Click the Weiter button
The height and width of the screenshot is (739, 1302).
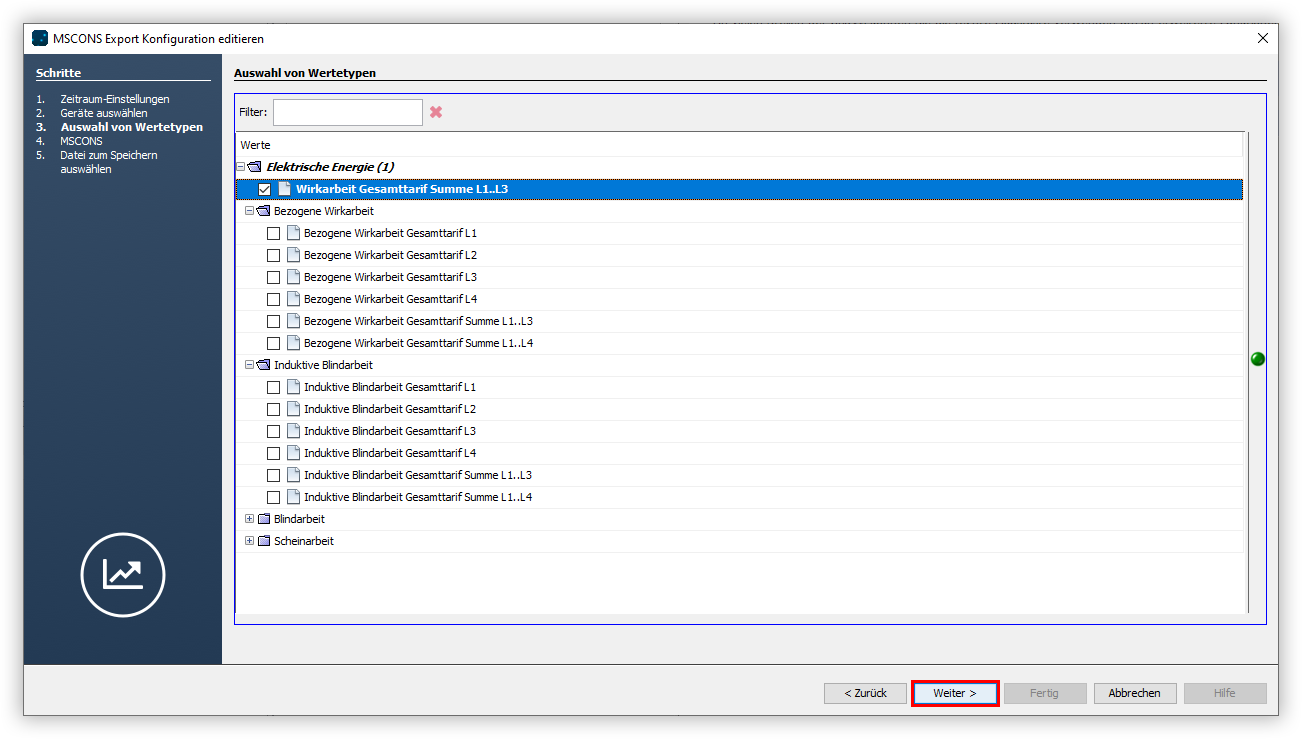(954, 692)
